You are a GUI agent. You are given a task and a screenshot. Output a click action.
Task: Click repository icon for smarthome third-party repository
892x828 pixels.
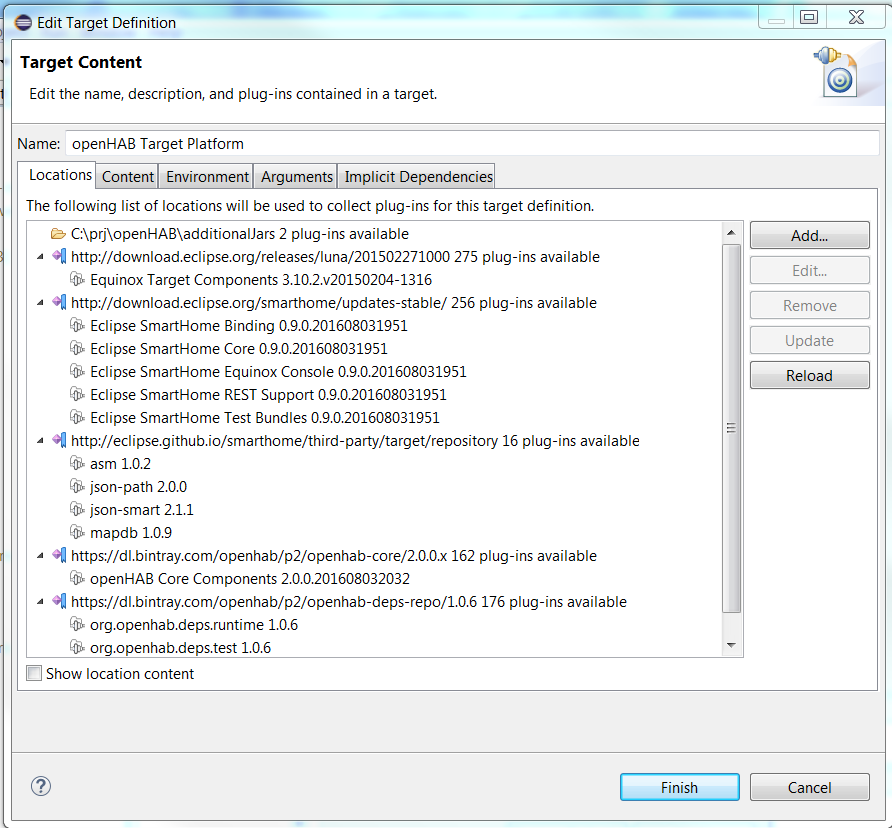[59, 440]
